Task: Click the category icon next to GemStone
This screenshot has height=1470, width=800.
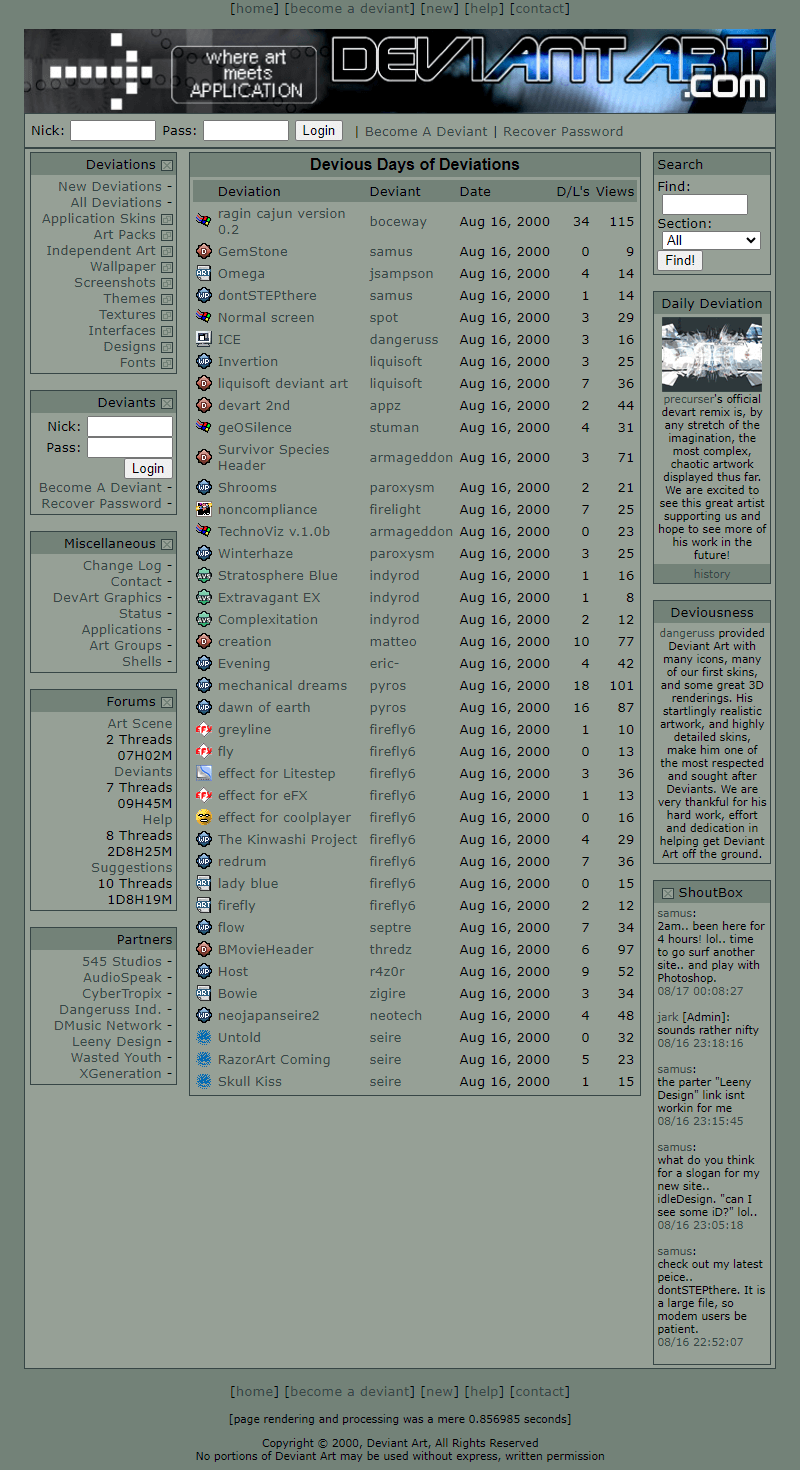Action: (x=204, y=252)
